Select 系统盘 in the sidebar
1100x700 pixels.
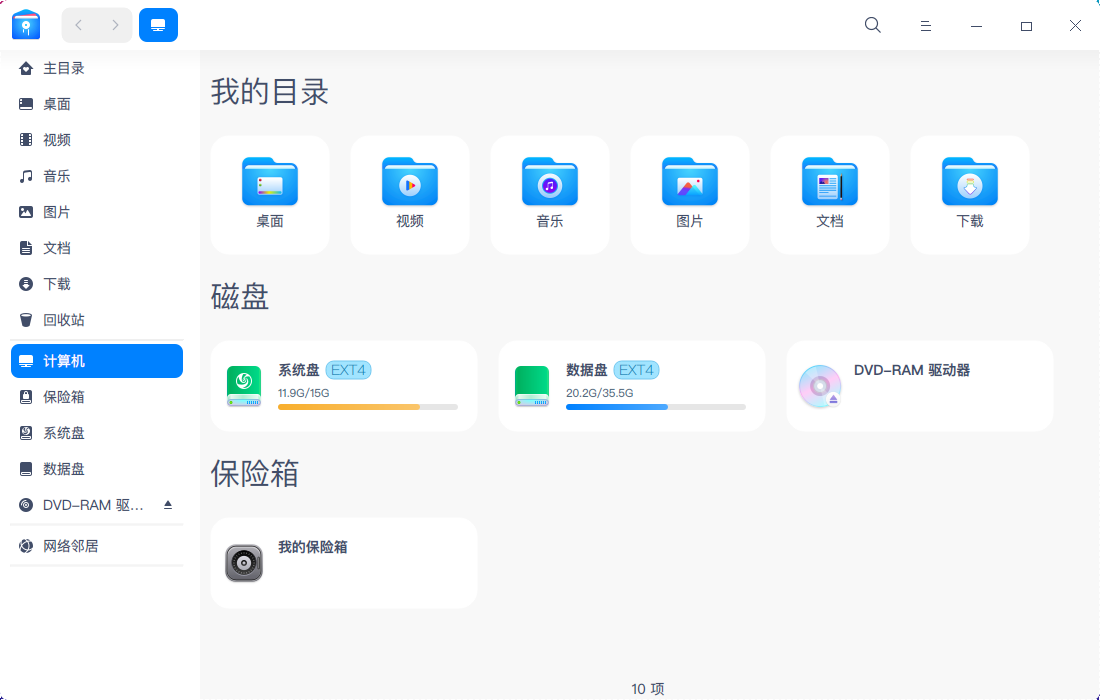(97, 433)
